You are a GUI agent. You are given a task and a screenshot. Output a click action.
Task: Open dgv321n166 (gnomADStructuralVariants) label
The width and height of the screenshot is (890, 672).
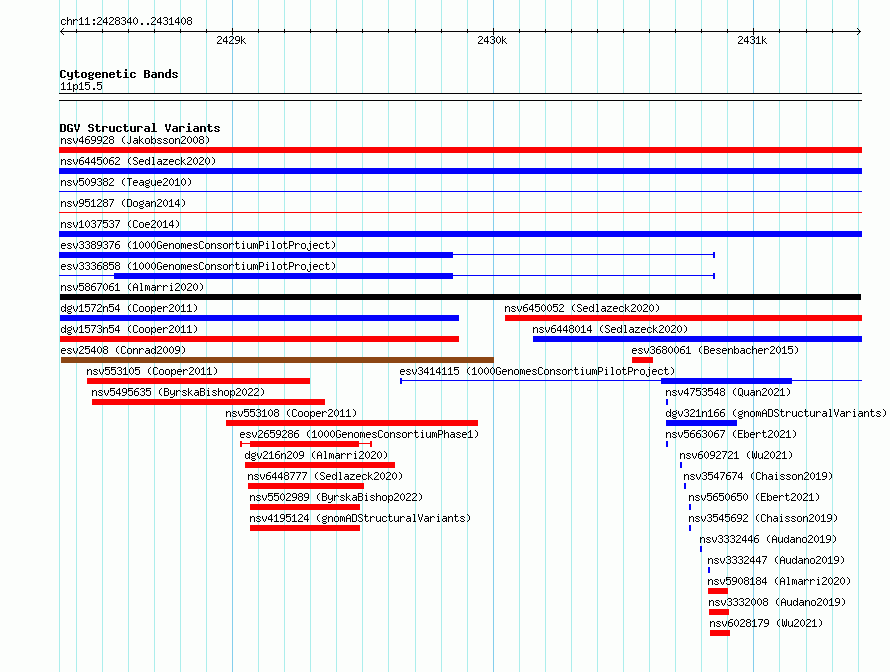pyautogui.click(x=776, y=413)
